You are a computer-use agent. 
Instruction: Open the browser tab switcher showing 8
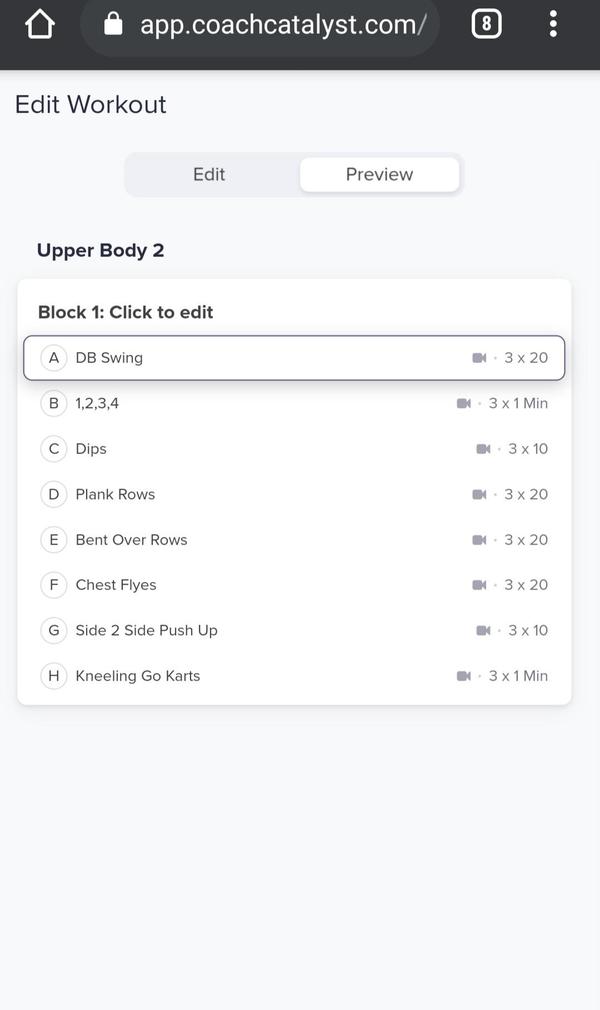pyautogui.click(x=486, y=24)
